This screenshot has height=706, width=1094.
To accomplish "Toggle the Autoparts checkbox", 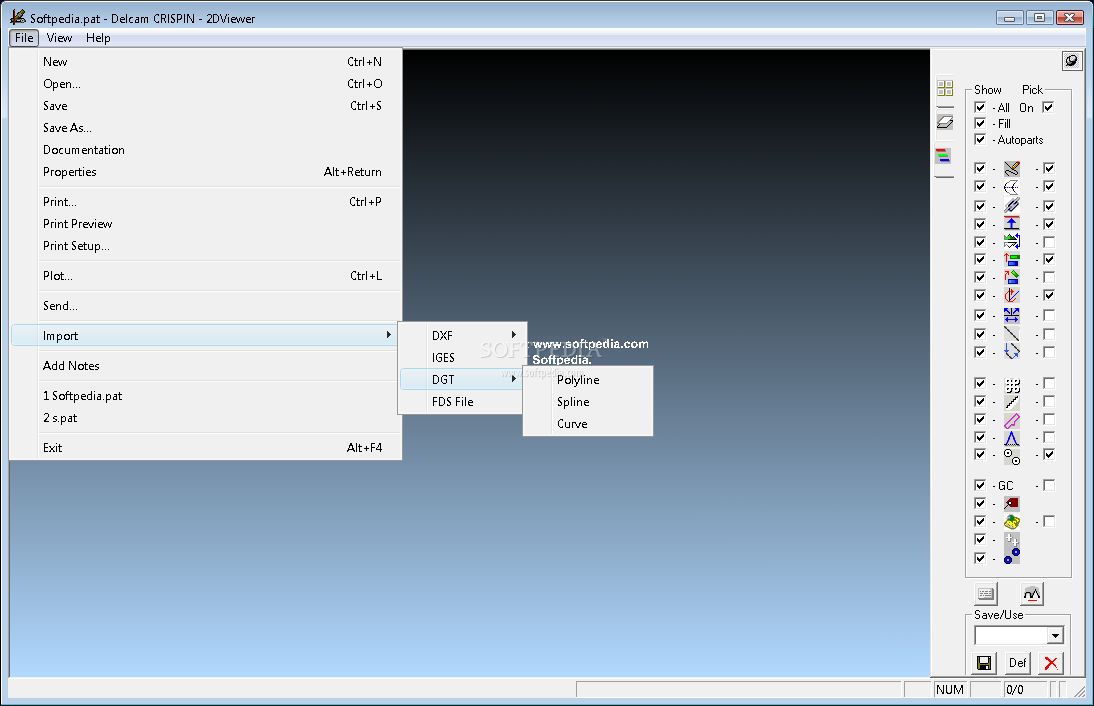I will (x=980, y=139).
